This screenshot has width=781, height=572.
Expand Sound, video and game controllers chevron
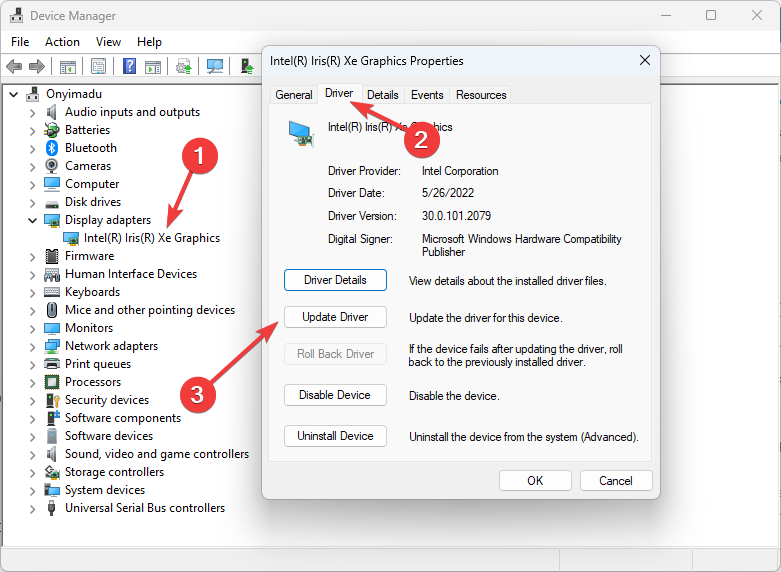coord(32,455)
